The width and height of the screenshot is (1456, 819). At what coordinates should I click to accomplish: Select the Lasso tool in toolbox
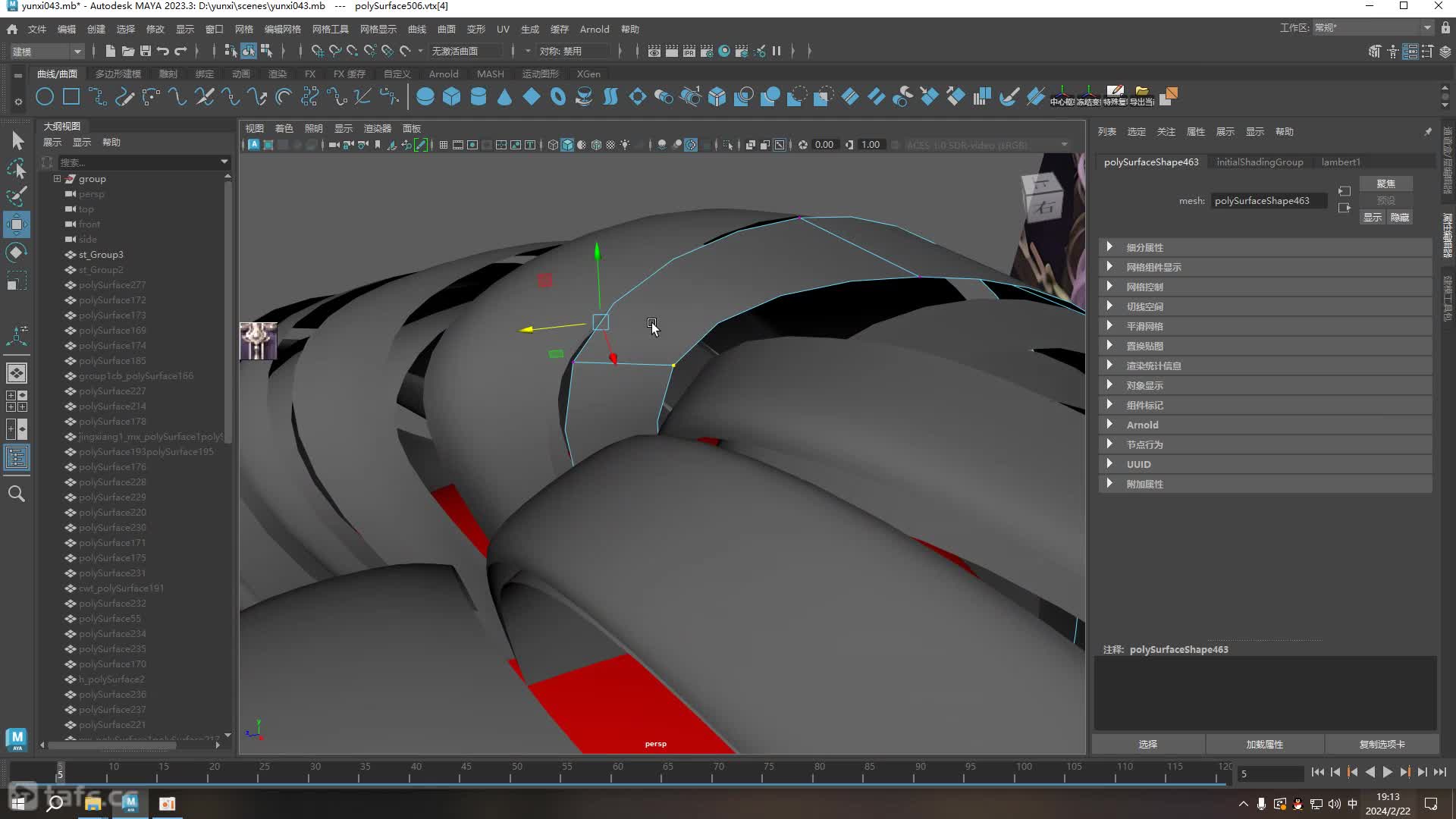click(17, 168)
